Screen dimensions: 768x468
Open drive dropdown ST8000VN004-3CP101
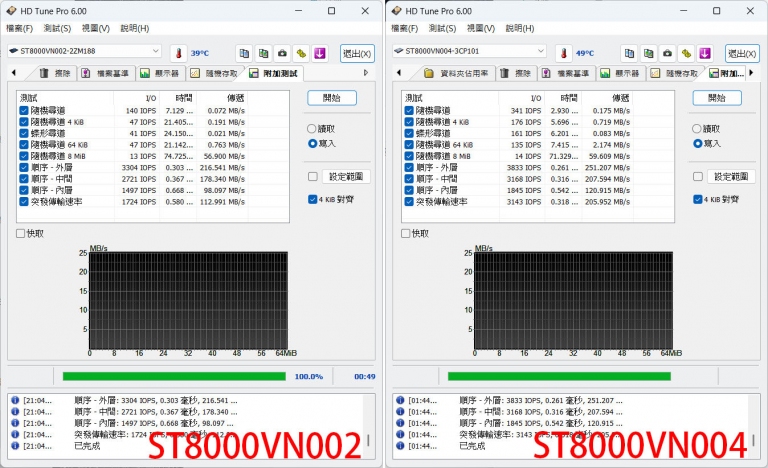coord(469,51)
